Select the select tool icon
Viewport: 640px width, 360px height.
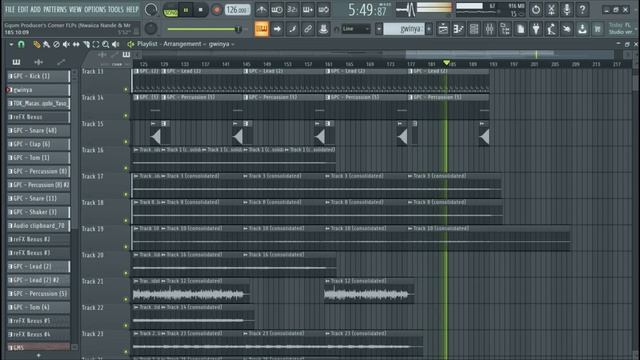(96, 44)
